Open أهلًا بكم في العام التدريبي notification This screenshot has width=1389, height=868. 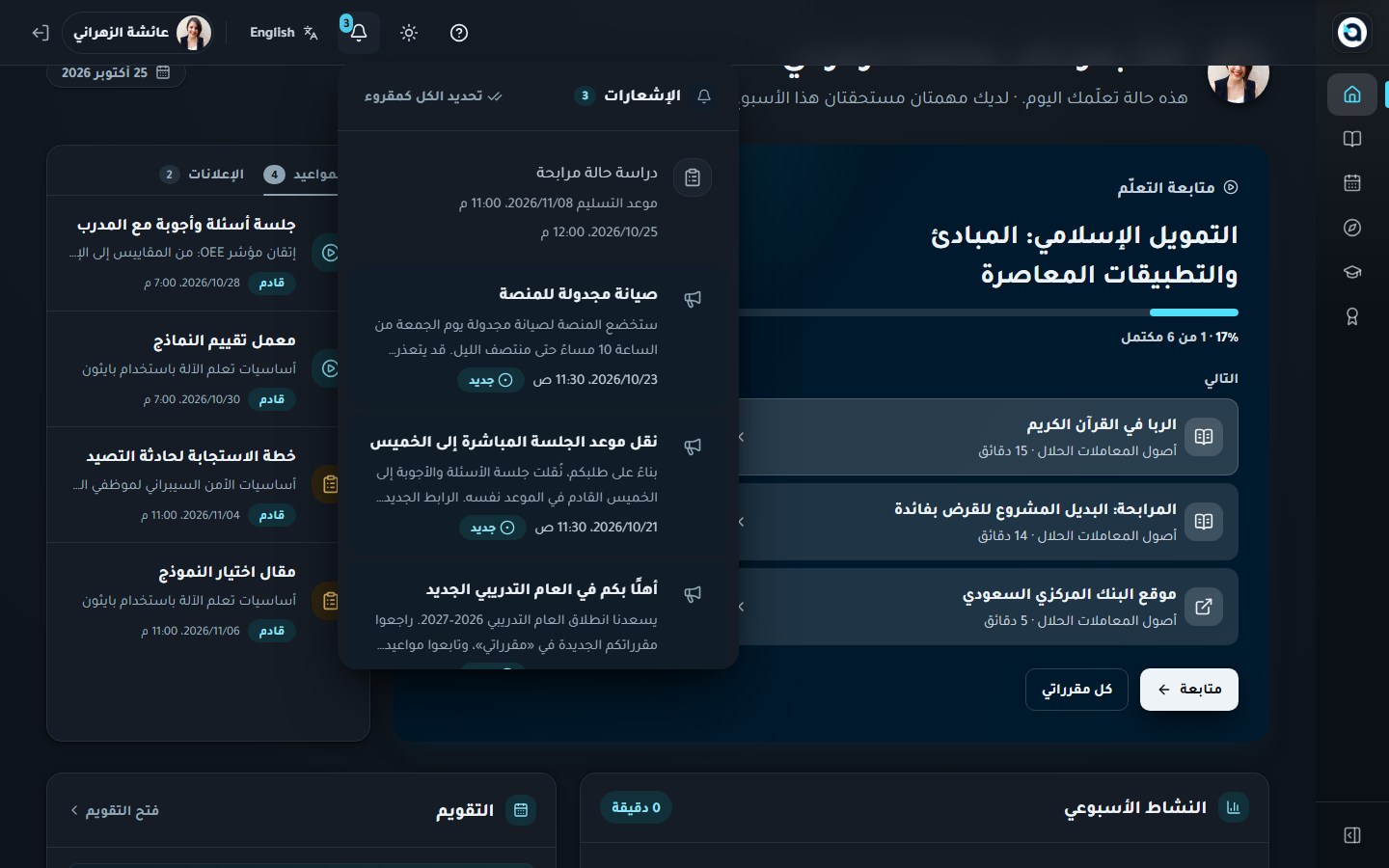click(x=538, y=615)
